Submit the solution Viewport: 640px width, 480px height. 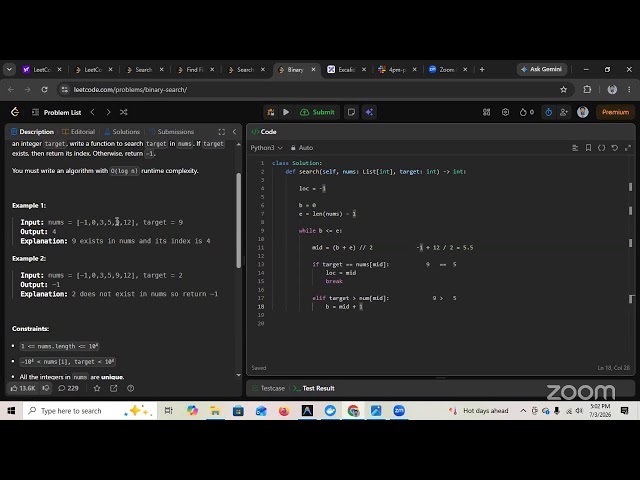pos(318,112)
